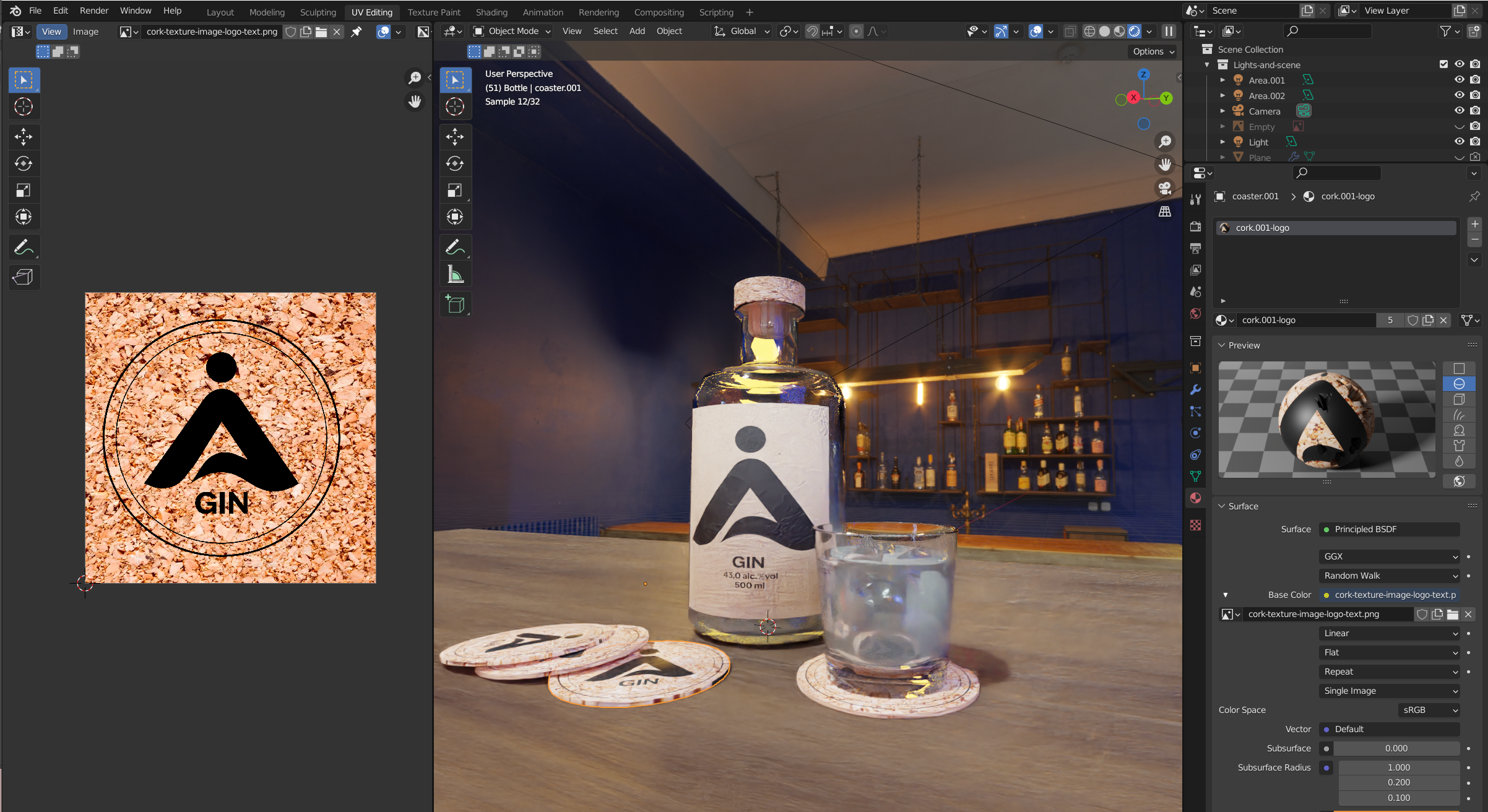Screen dimensions: 1488x812
Task: Expand the Camera item in the outliner
Action: 1222,111
